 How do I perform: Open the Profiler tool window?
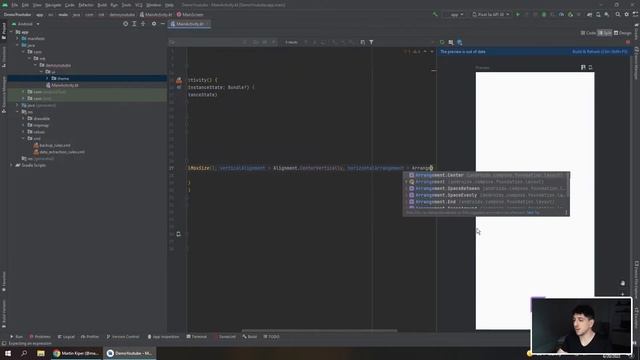90,337
